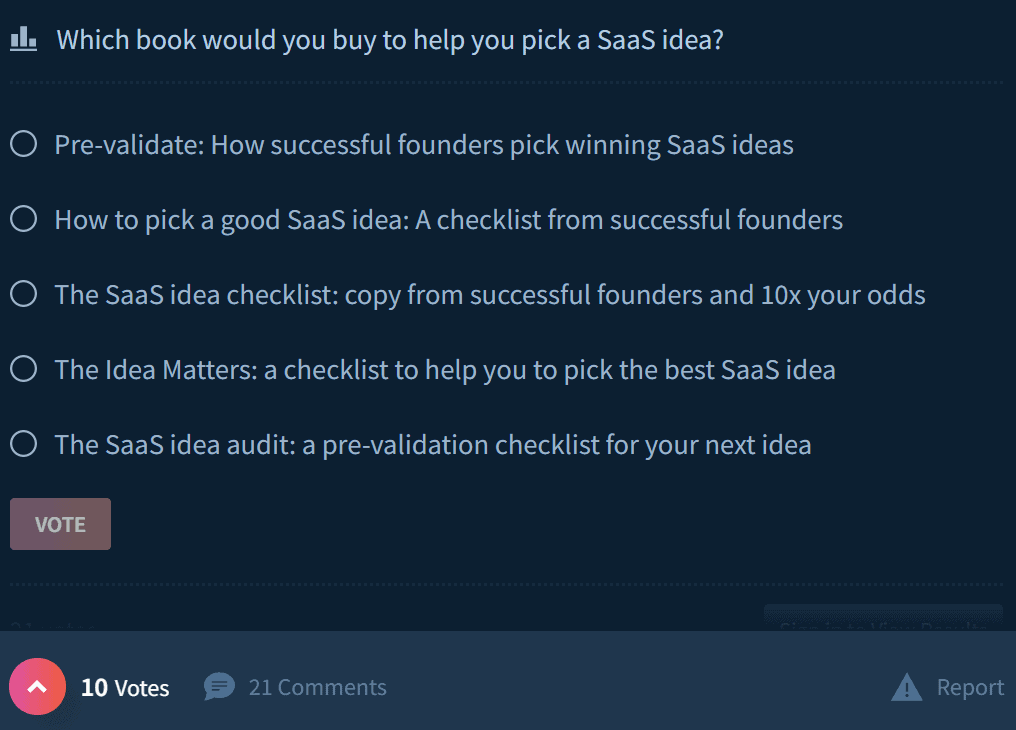The image size is (1016, 730).
Task: Click the comment speech bubble icon
Action: click(x=219, y=687)
